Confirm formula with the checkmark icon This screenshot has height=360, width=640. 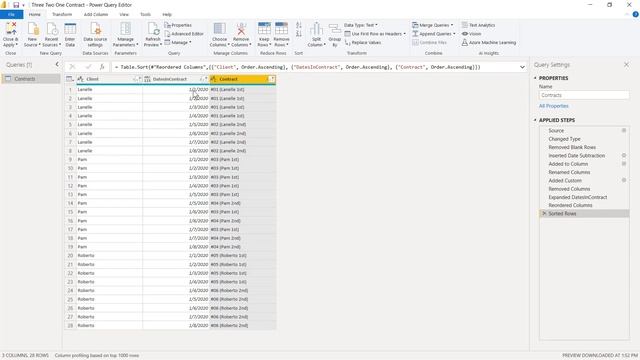coord(88,67)
